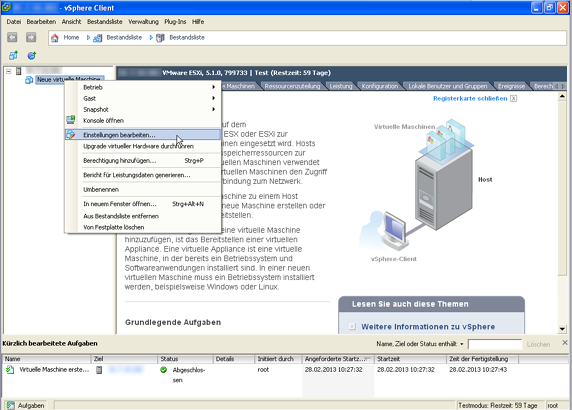Click the X icon next to Registerkarte schließen
The image size is (572, 410).
pyautogui.click(x=513, y=98)
